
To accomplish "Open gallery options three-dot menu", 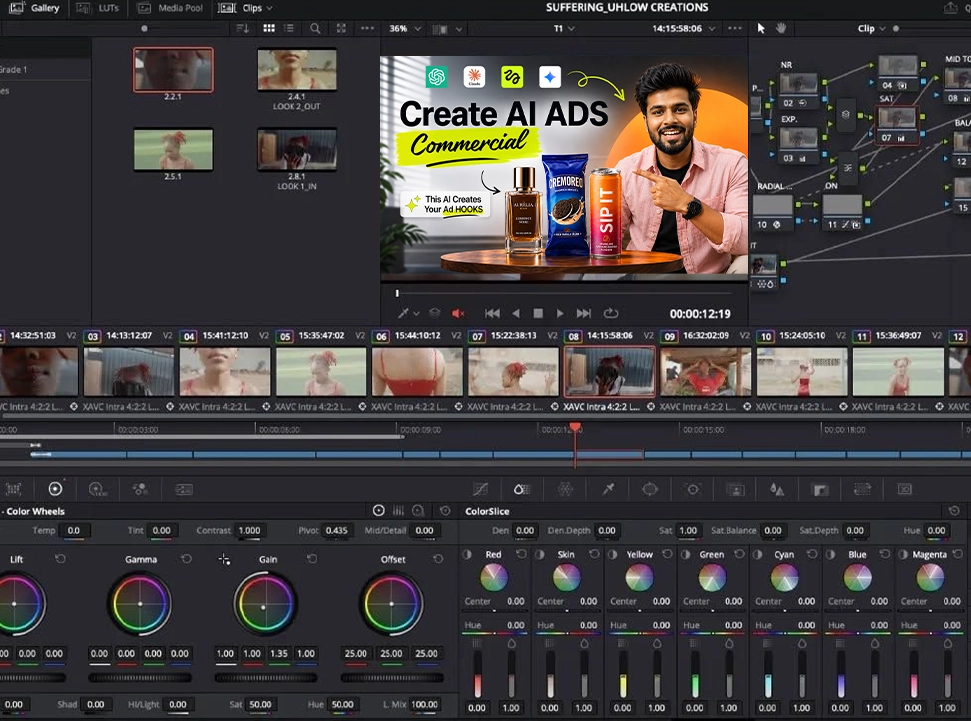I will tap(367, 28).
